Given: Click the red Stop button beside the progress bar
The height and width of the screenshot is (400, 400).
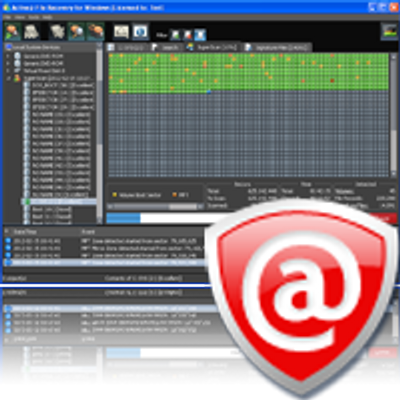Looking at the screenshot, I should (x=383, y=218).
